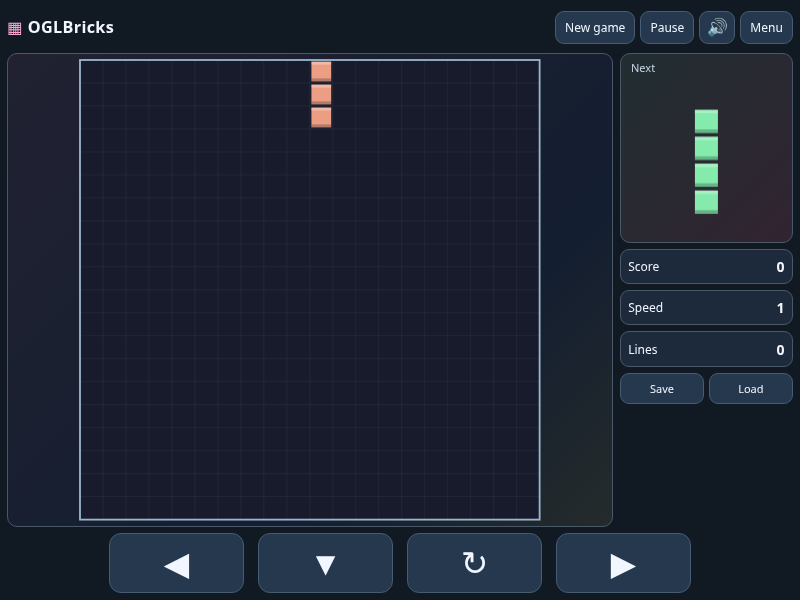
Task: Save the current game
Action: pos(662,389)
